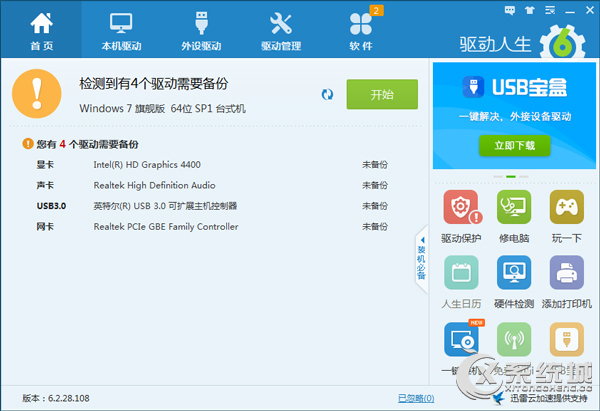Click the green 开始 button
This screenshot has width=600, height=411.
point(382,94)
